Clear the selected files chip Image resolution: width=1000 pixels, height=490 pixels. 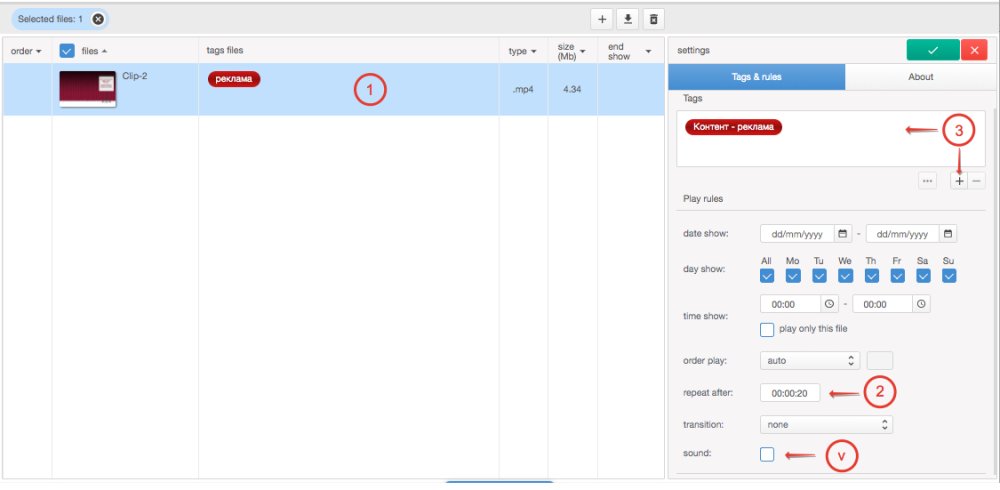tap(98, 19)
